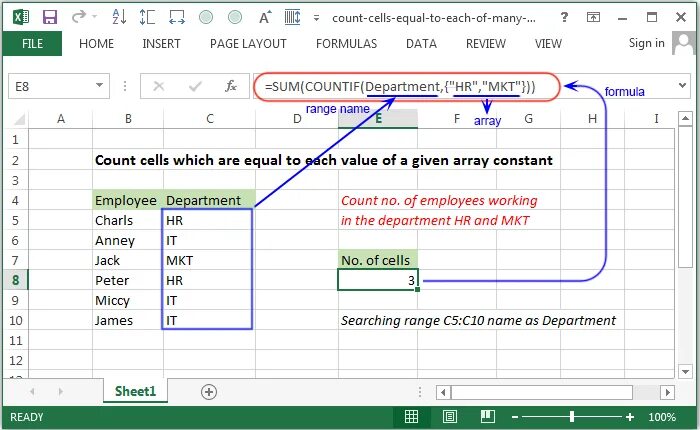This screenshot has height=430, width=700.
Task: Click the Excel application icon
Action: click(x=21, y=18)
